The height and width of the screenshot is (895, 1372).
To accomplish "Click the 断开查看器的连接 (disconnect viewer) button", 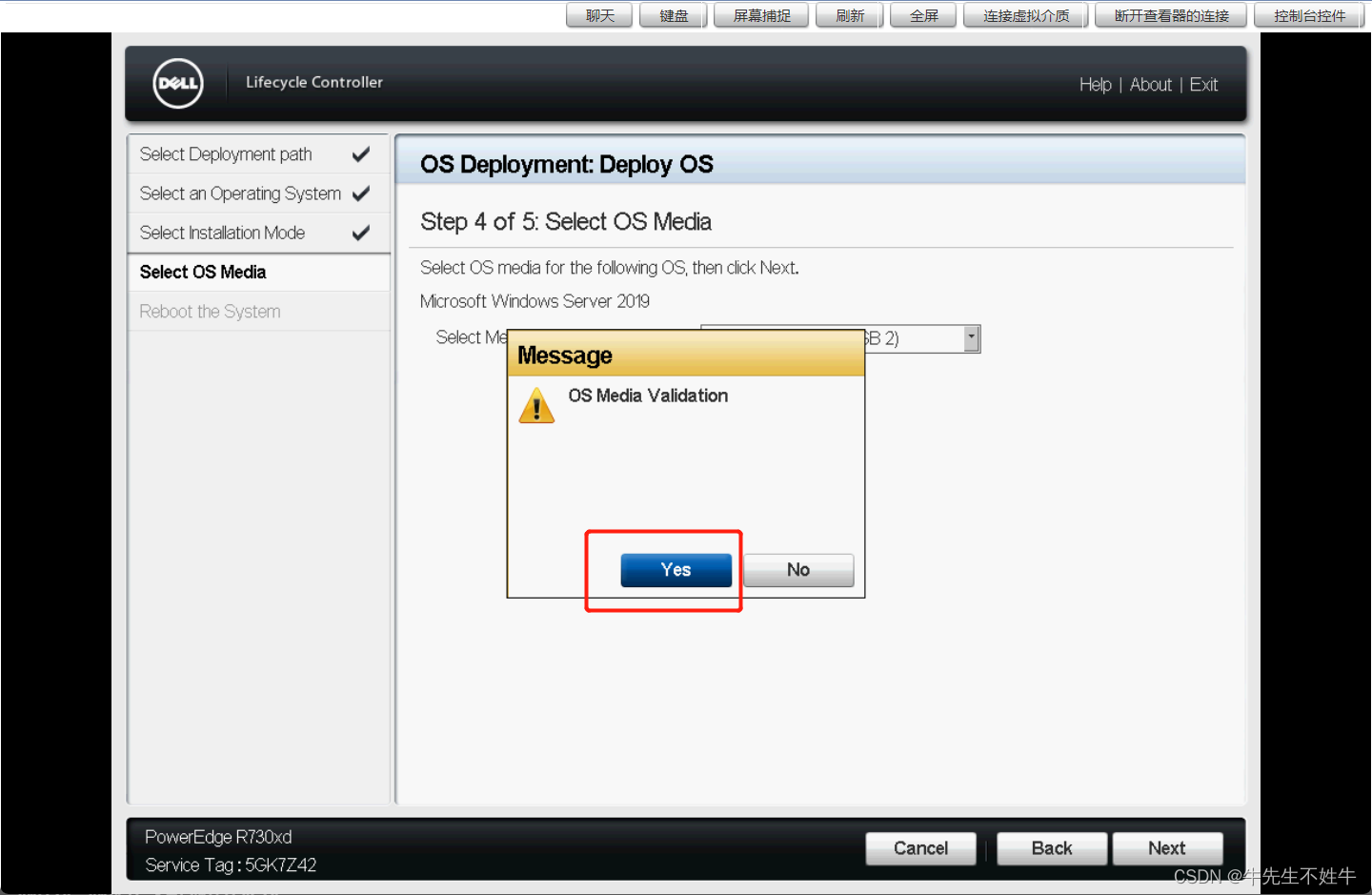I will (1171, 15).
